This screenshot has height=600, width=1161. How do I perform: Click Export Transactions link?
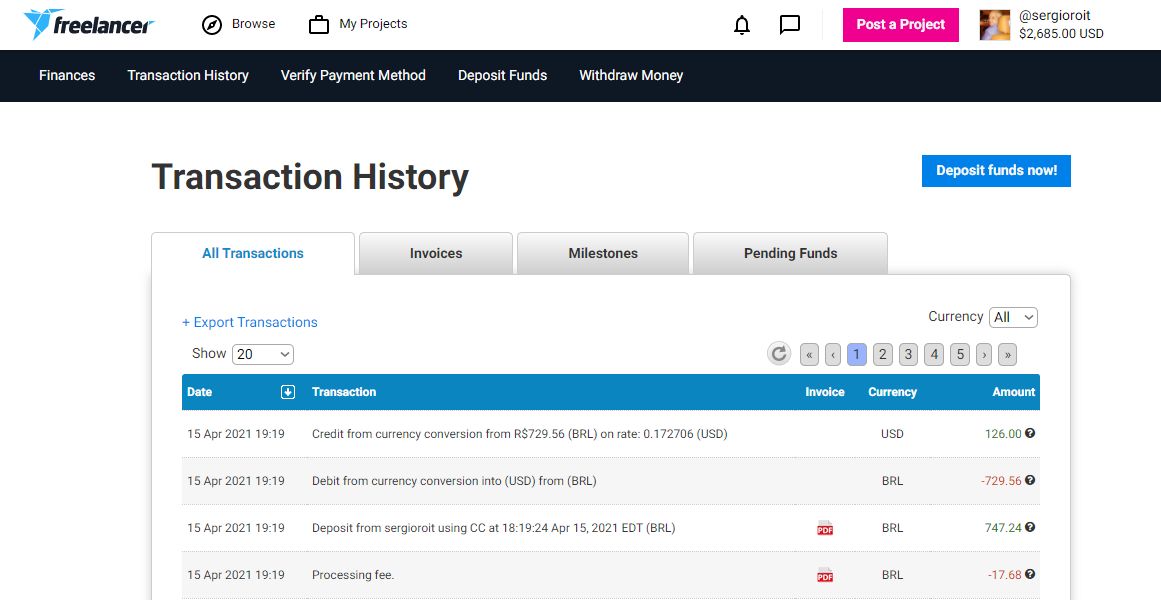tap(250, 322)
